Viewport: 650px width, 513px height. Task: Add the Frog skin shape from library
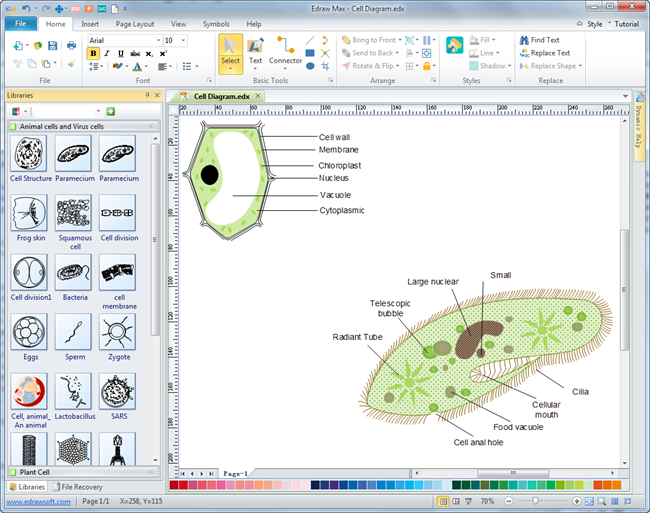point(29,214)
